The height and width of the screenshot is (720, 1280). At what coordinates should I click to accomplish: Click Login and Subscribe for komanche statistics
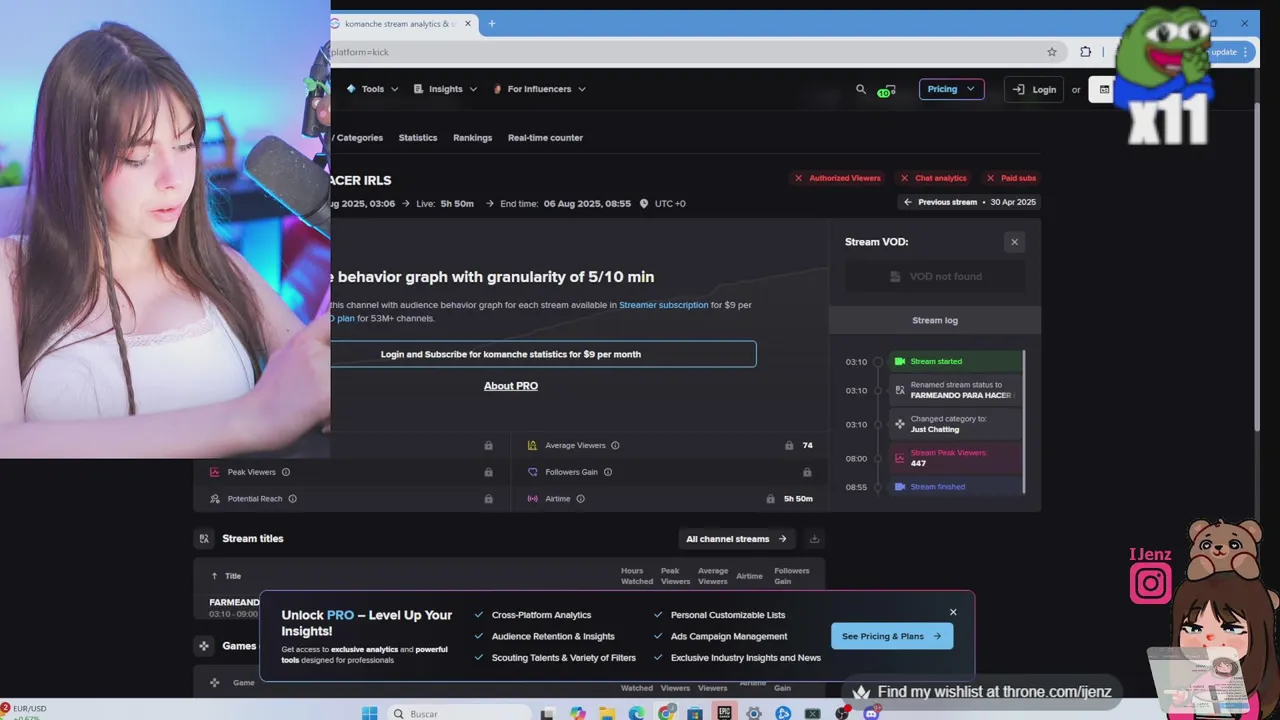tap(543, 354)
